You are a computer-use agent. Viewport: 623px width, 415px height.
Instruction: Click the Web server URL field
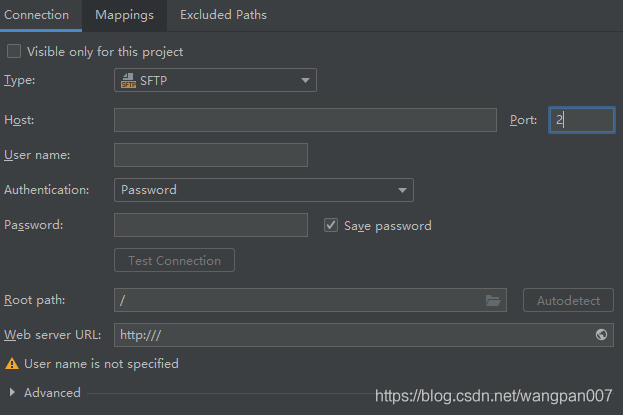point(350,335)
